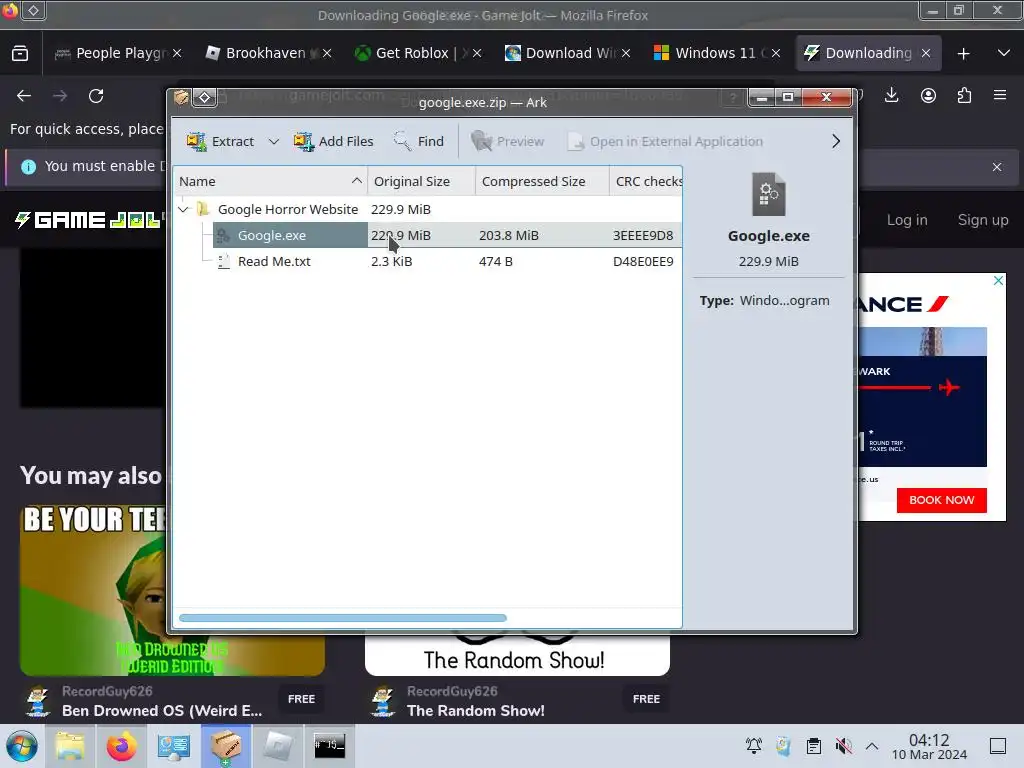This screenshot has height=768, width=1024.
Task: Toggle the muted volume tray icon
Action: point(843,745)
